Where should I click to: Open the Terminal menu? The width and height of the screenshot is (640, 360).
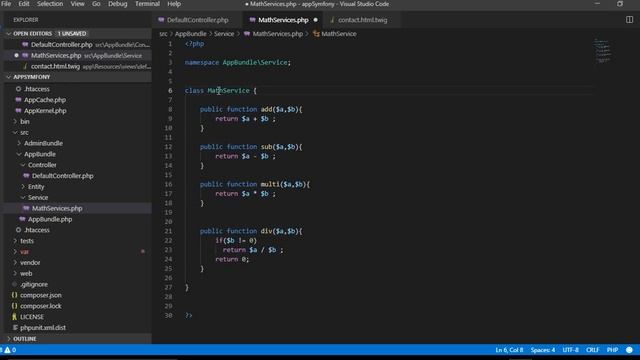147,4
